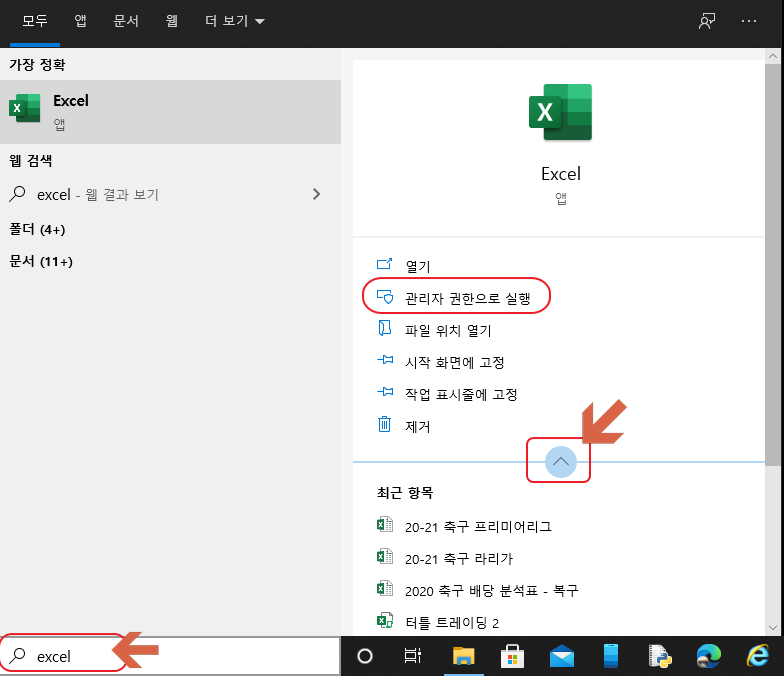784x676 pixels.
Task: Click the pin icon for 작업 표시줄에 고정
Action: (385, 392)
